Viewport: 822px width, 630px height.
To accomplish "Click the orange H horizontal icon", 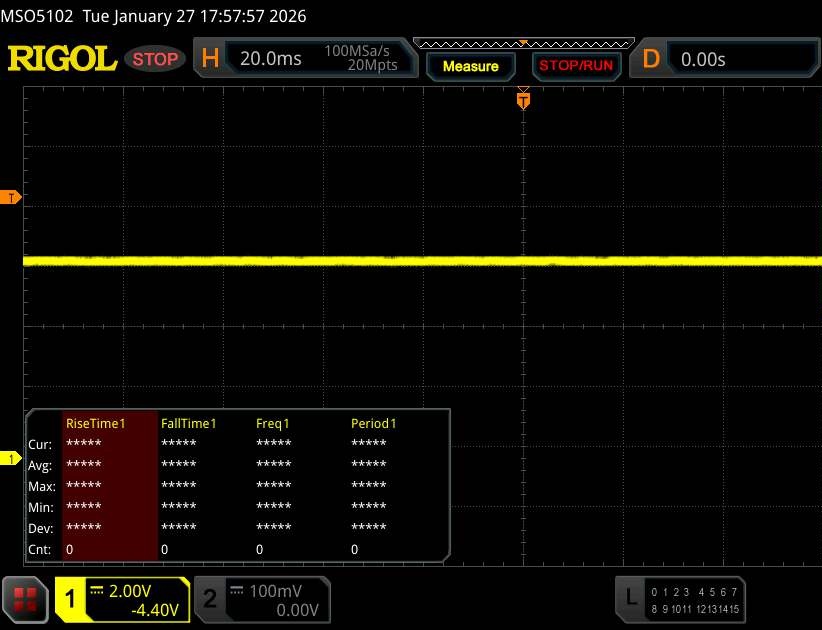I will coord(210,59).
